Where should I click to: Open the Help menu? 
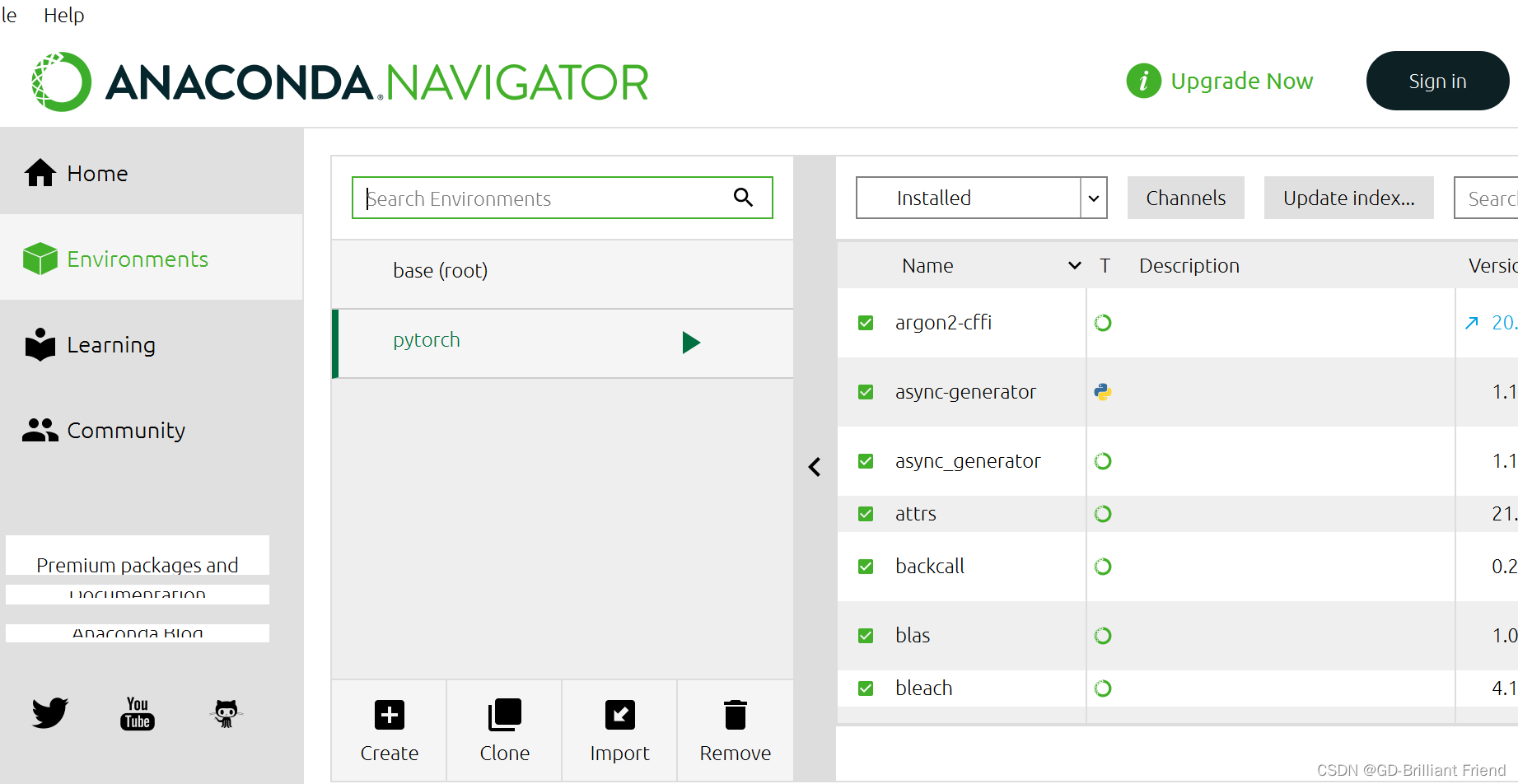(64, 15)
